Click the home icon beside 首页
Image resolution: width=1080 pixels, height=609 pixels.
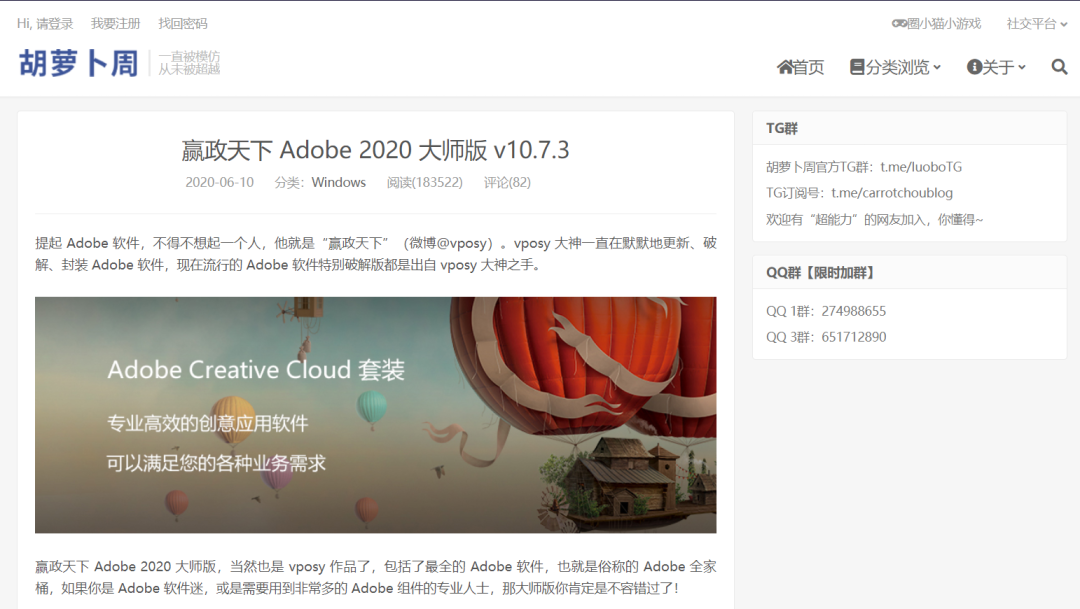tap(785, 67)
